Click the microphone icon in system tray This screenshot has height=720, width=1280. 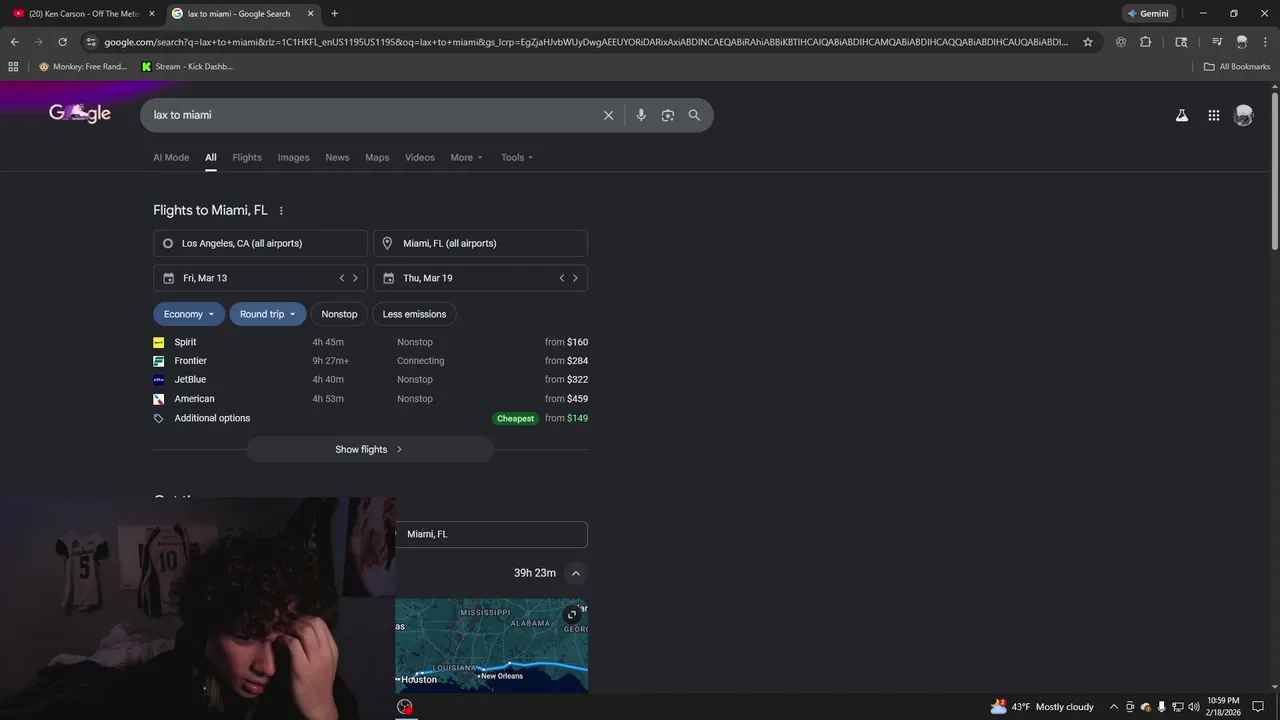1161,707
